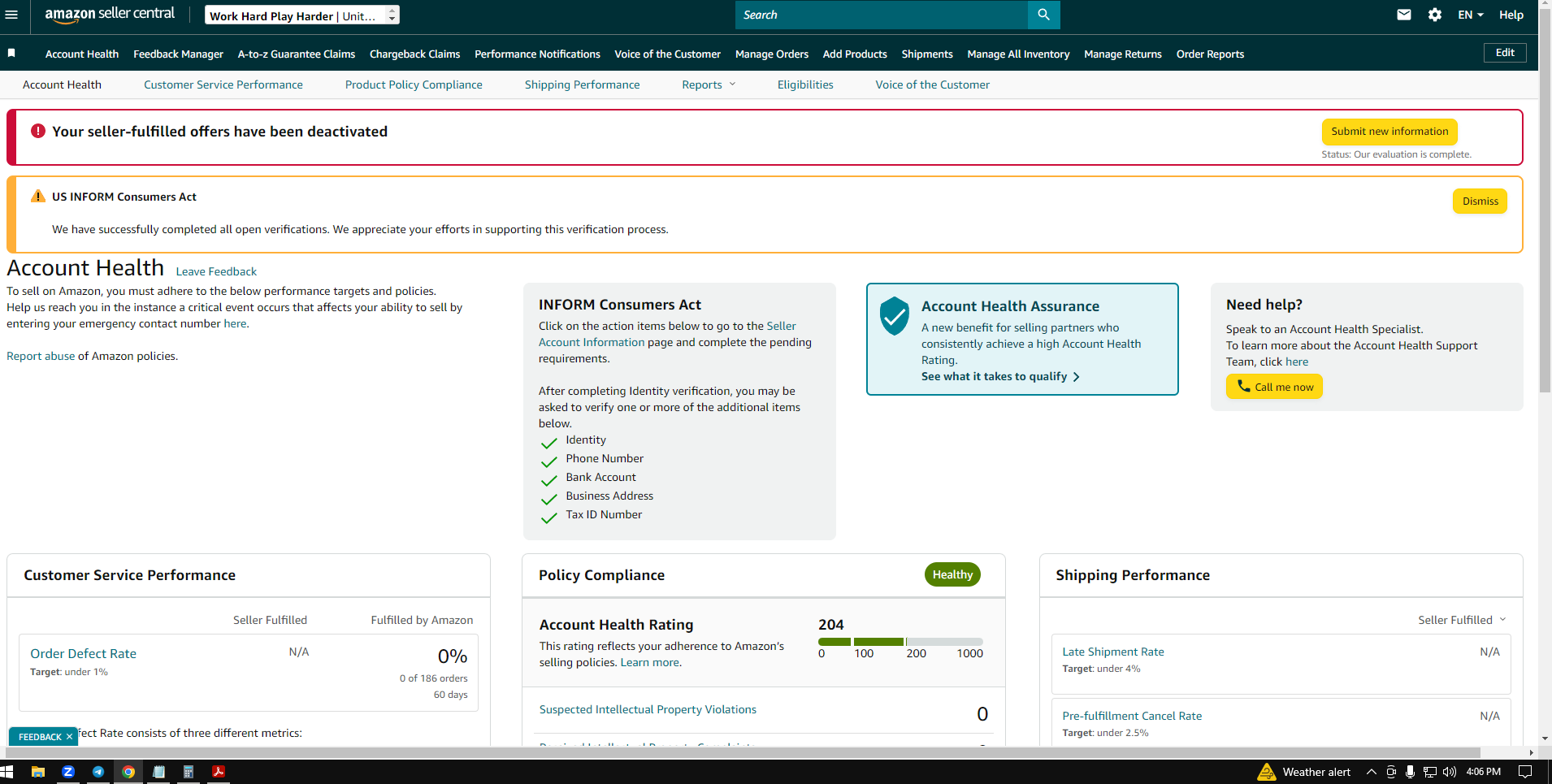Switch to Customer Service Performance tab

pyautogui.click(x=223, y=84)
